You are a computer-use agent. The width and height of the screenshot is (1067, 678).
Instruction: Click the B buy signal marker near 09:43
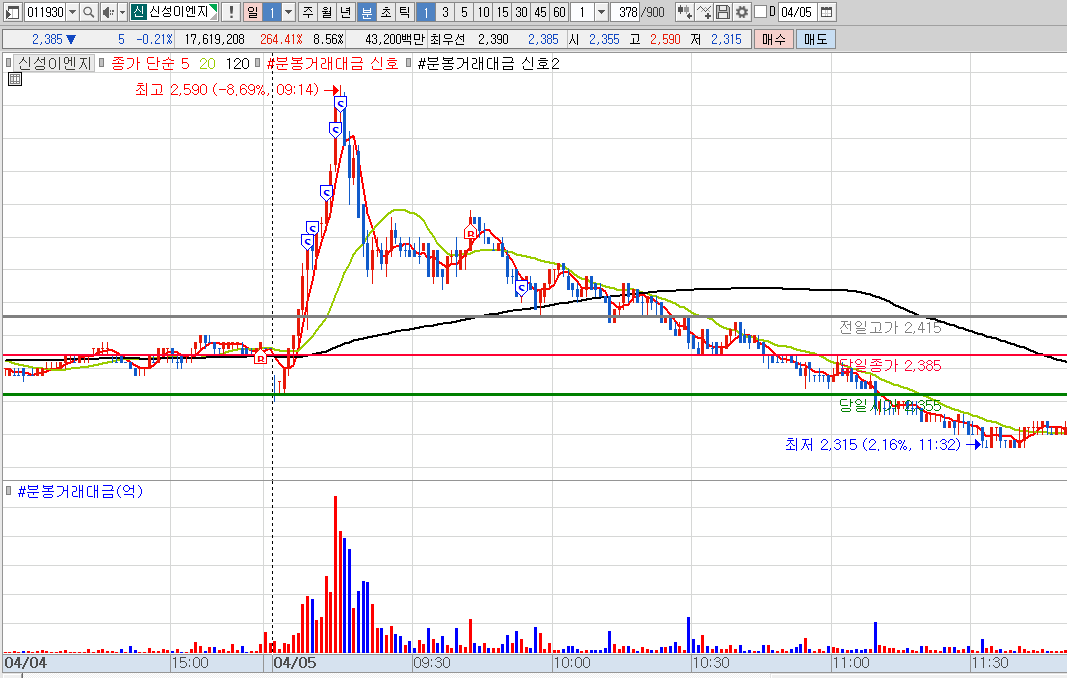click(x=470, y=233)
